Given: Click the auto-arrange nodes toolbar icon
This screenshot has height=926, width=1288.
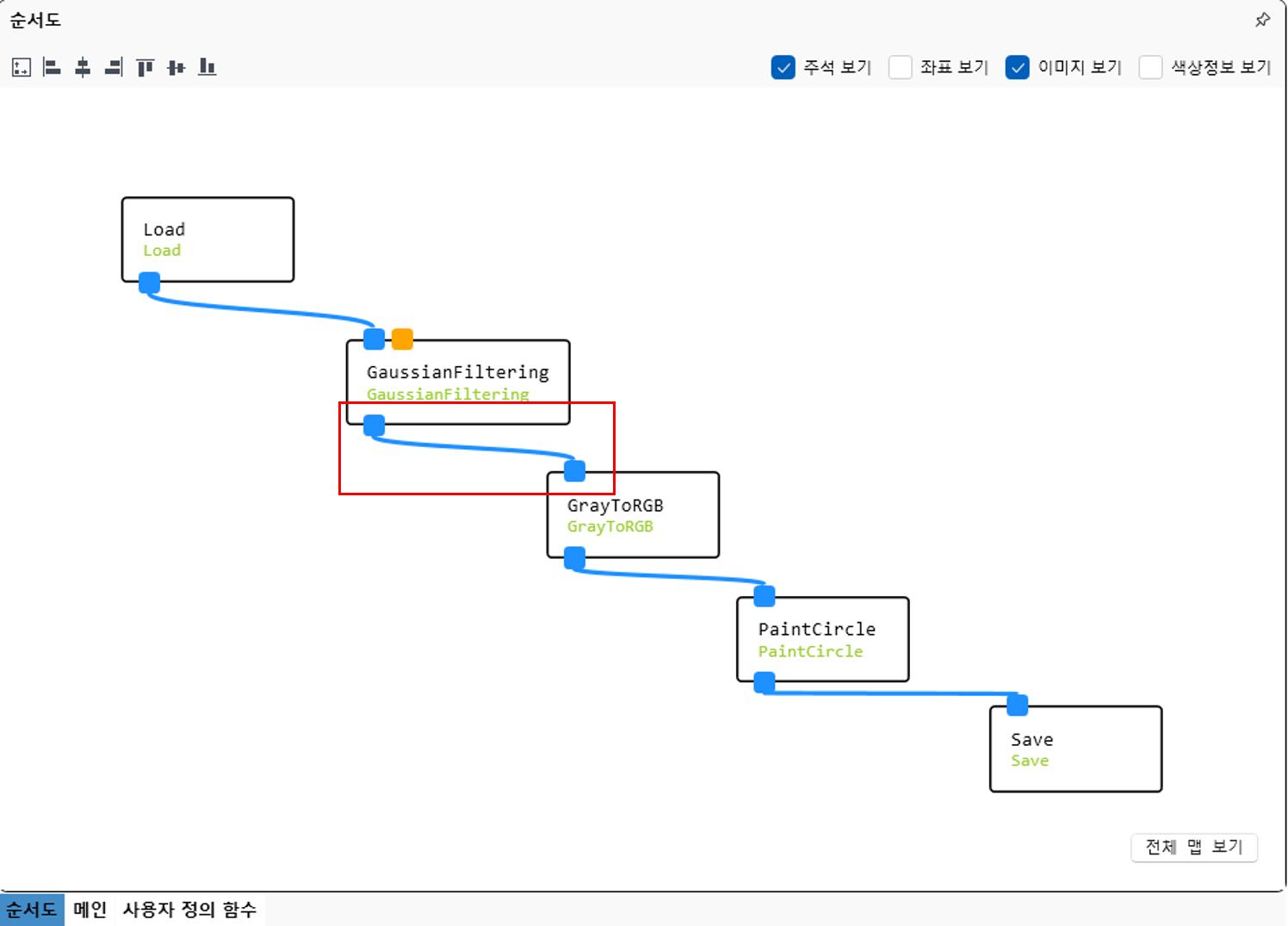Looking at the screenshot, I should (x=22, y=67).
